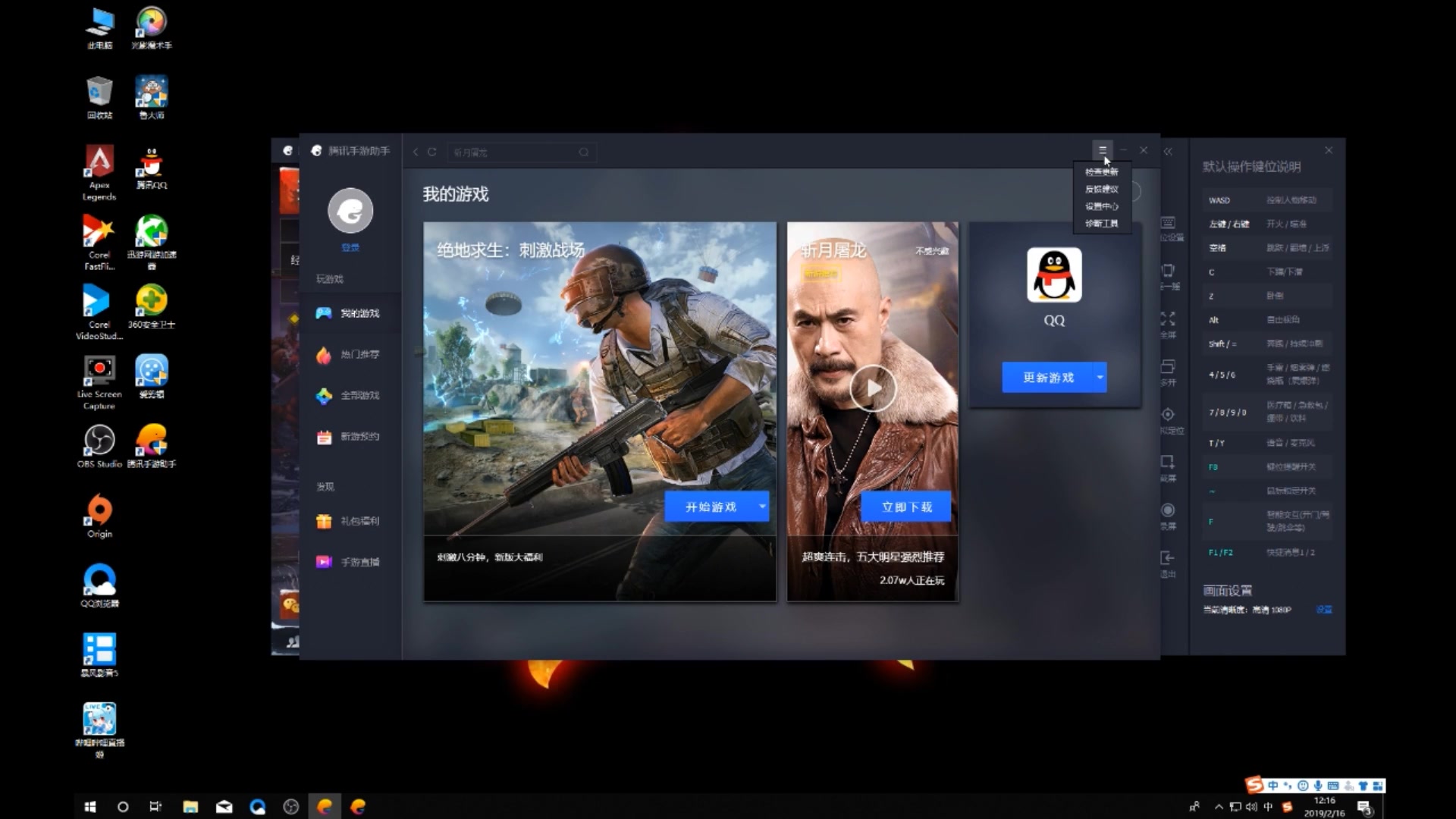
Task: Open the OBS Studio desktop shortcut
Action: pos(99,446)
